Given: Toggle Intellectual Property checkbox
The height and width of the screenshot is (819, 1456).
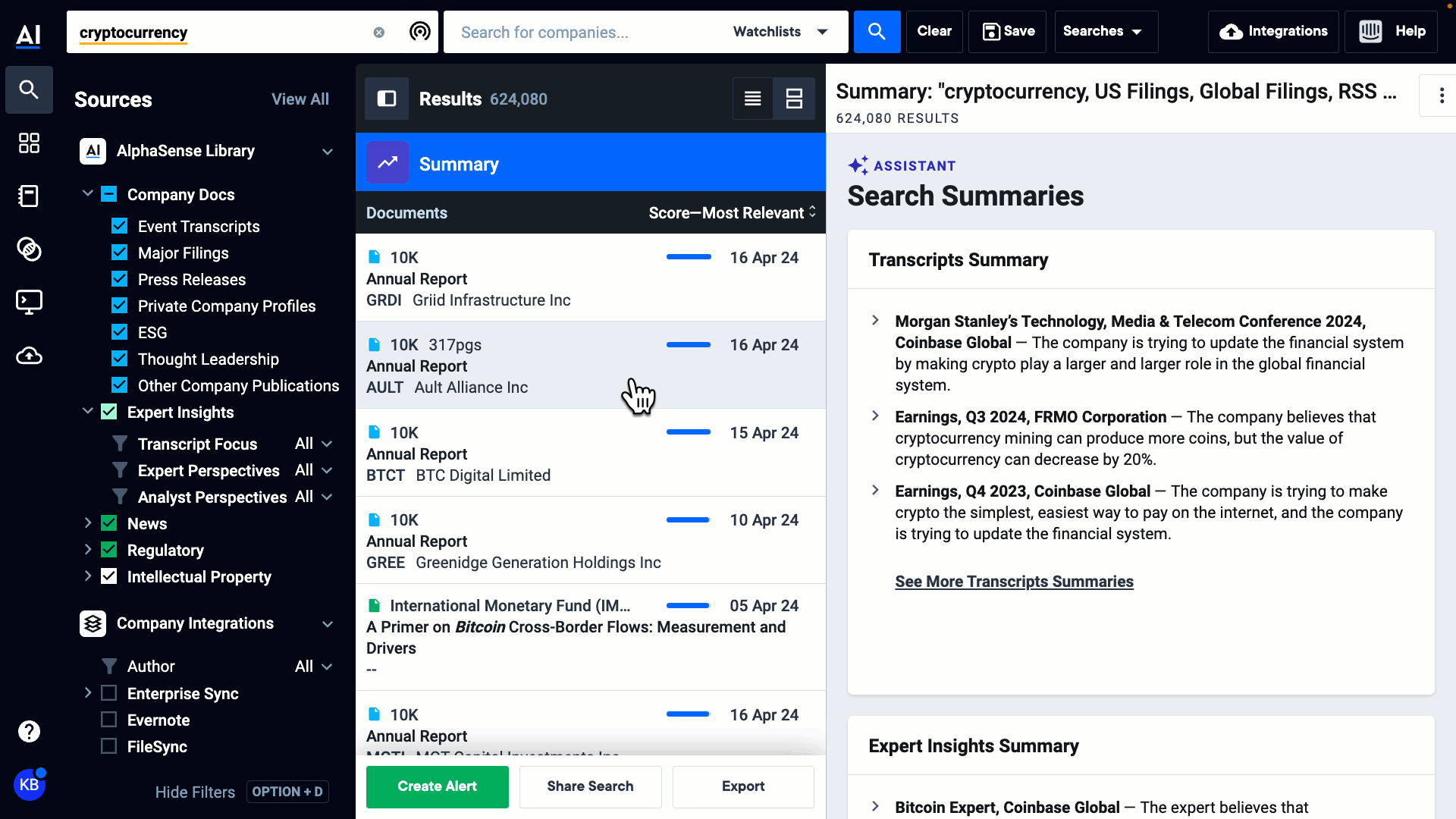Looking at the screenshot, I should pyautogui.click(x=108, y=576).
